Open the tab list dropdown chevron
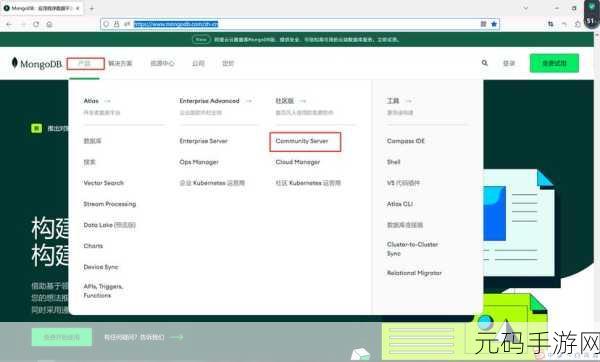 pos(525,8)
